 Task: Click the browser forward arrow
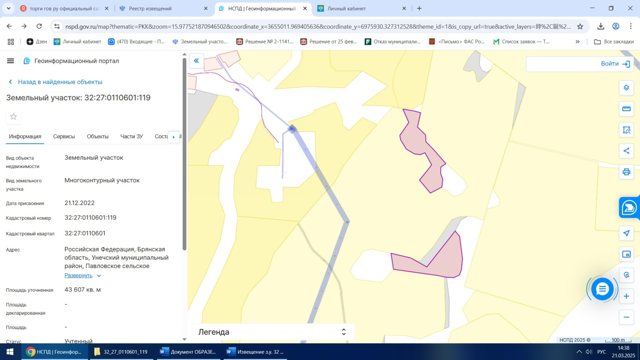[x=24, y=26]
